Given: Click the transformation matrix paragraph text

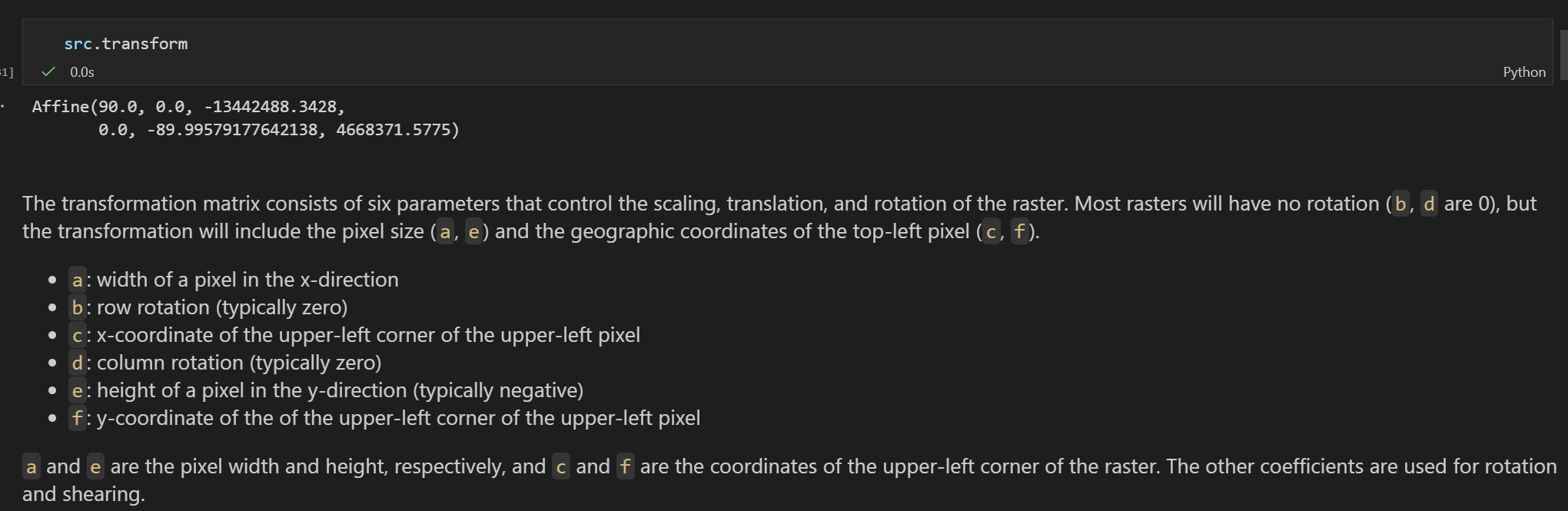Looking at the screenshot, I should point(779,217).
